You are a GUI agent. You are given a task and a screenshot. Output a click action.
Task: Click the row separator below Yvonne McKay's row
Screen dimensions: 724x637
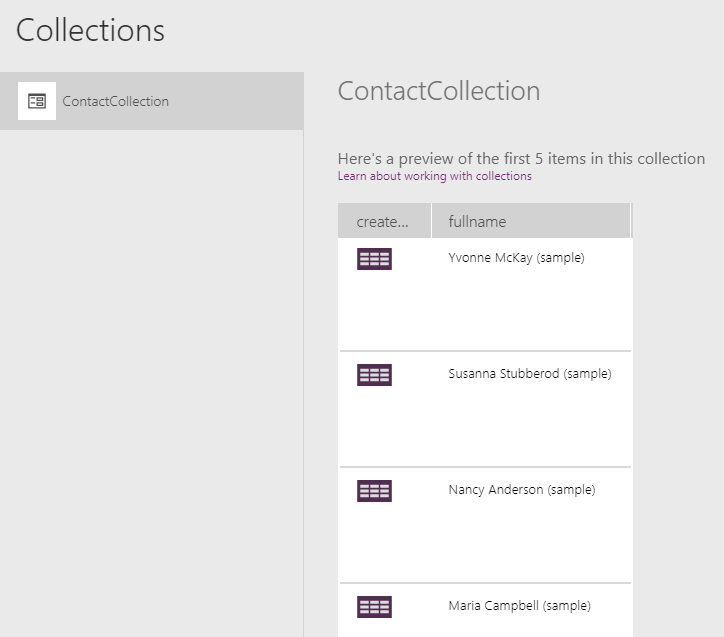point(485,351)
